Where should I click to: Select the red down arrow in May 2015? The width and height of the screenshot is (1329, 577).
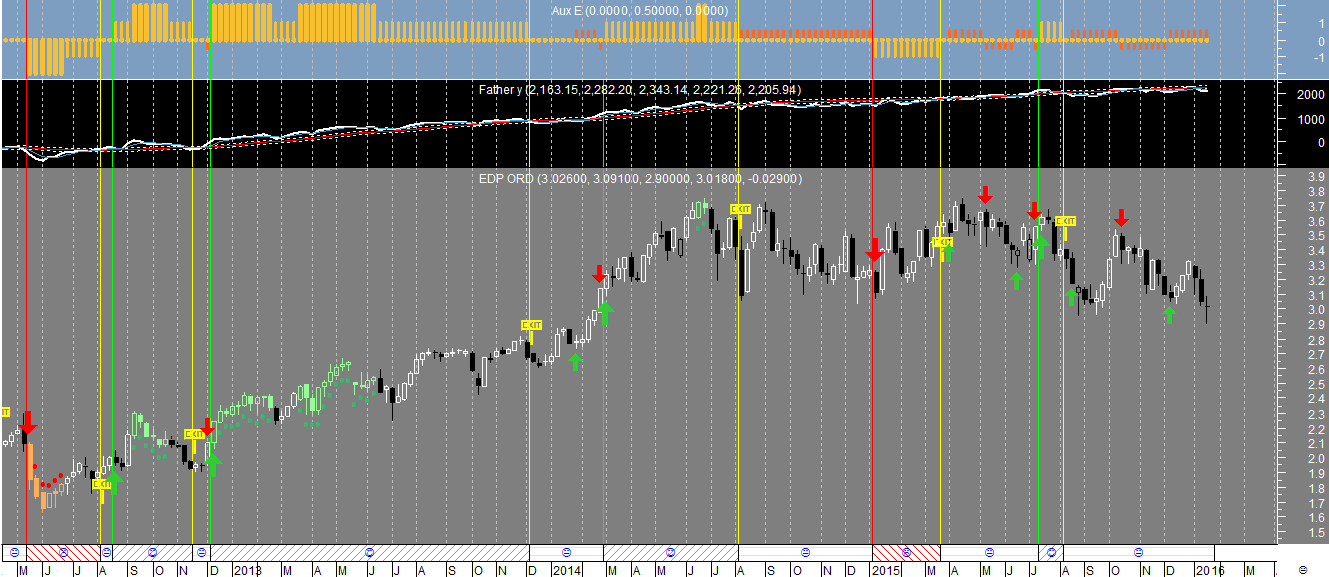coord(985,194)
